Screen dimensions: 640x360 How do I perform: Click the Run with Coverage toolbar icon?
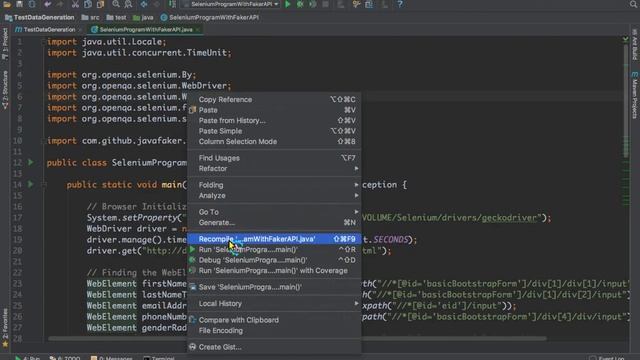tap(313, 4)
